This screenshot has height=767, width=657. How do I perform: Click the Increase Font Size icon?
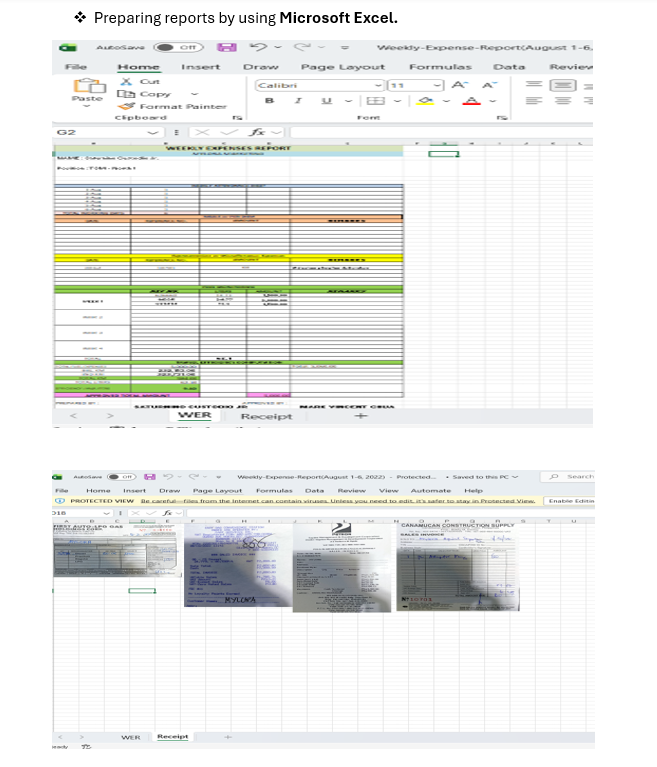[459, 85]
